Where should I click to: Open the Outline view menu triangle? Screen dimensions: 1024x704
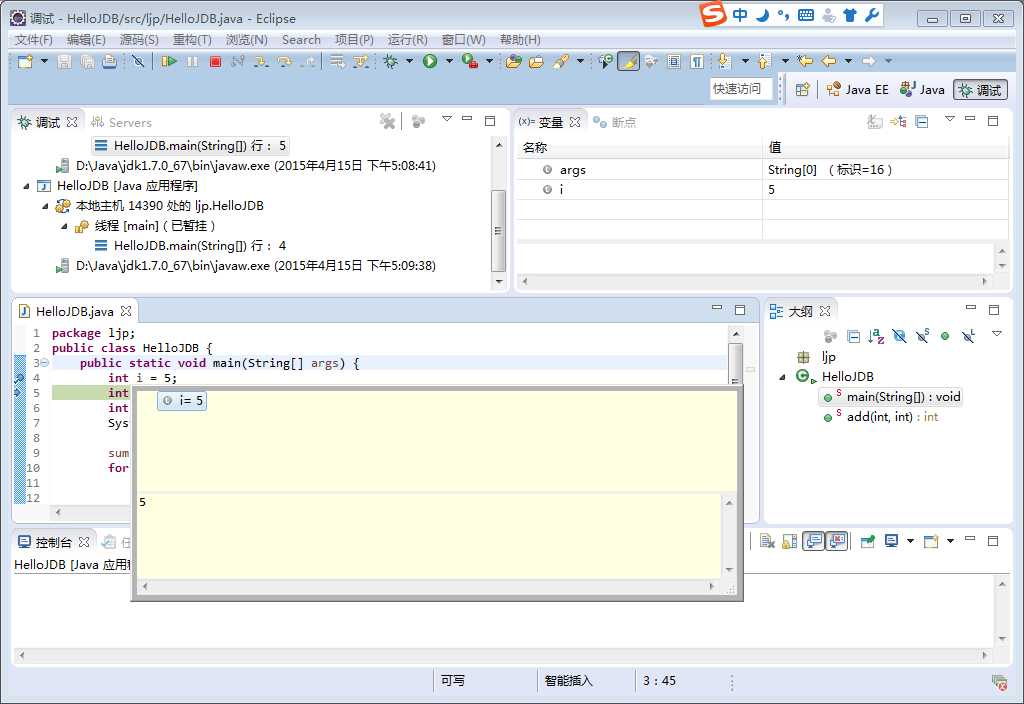(997, 334)
